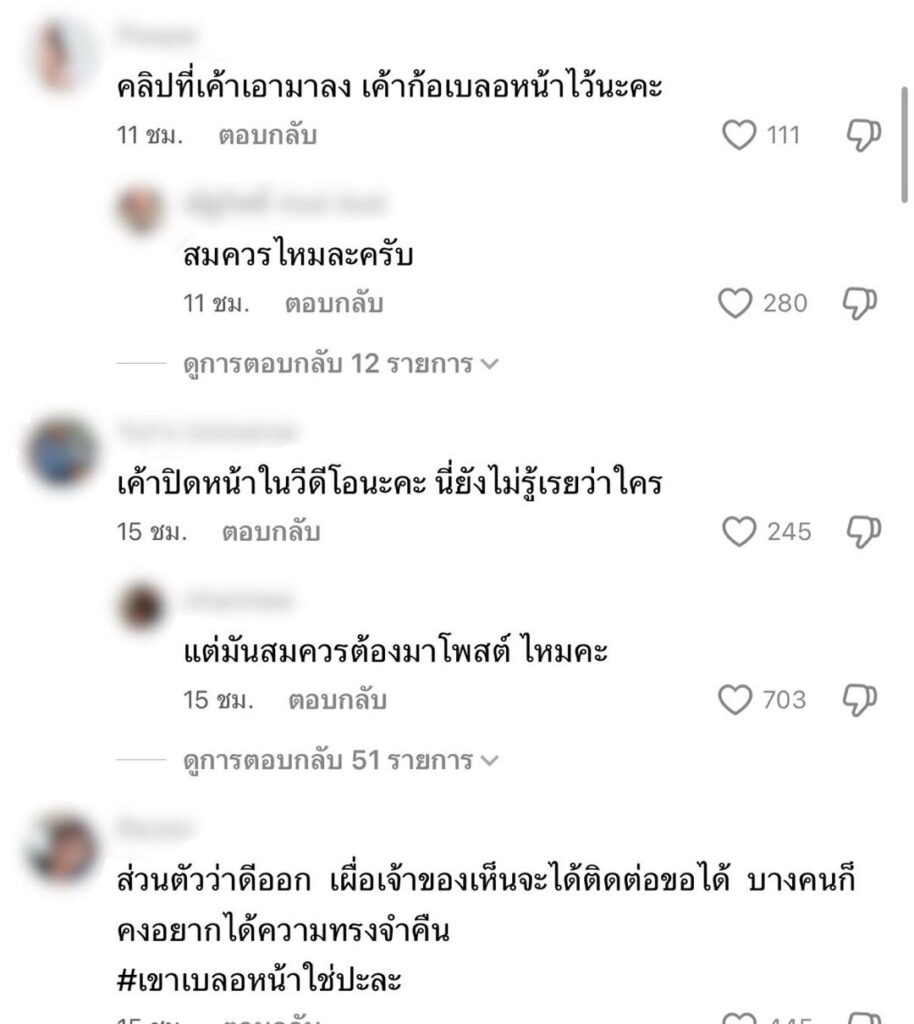Click ตอบกลับ under the 245-likes comment
Screen dimensions: 914x1024
pyautogui.click(x=271, y=532)
